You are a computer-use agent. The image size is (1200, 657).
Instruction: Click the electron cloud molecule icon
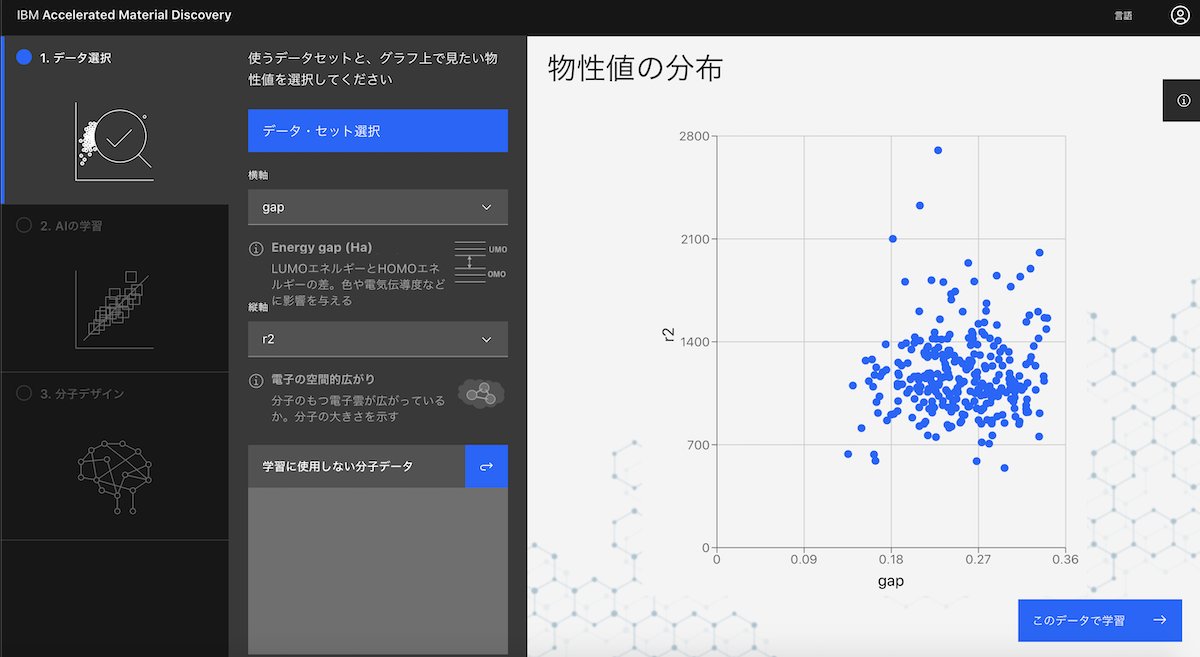tap(481, 393)
